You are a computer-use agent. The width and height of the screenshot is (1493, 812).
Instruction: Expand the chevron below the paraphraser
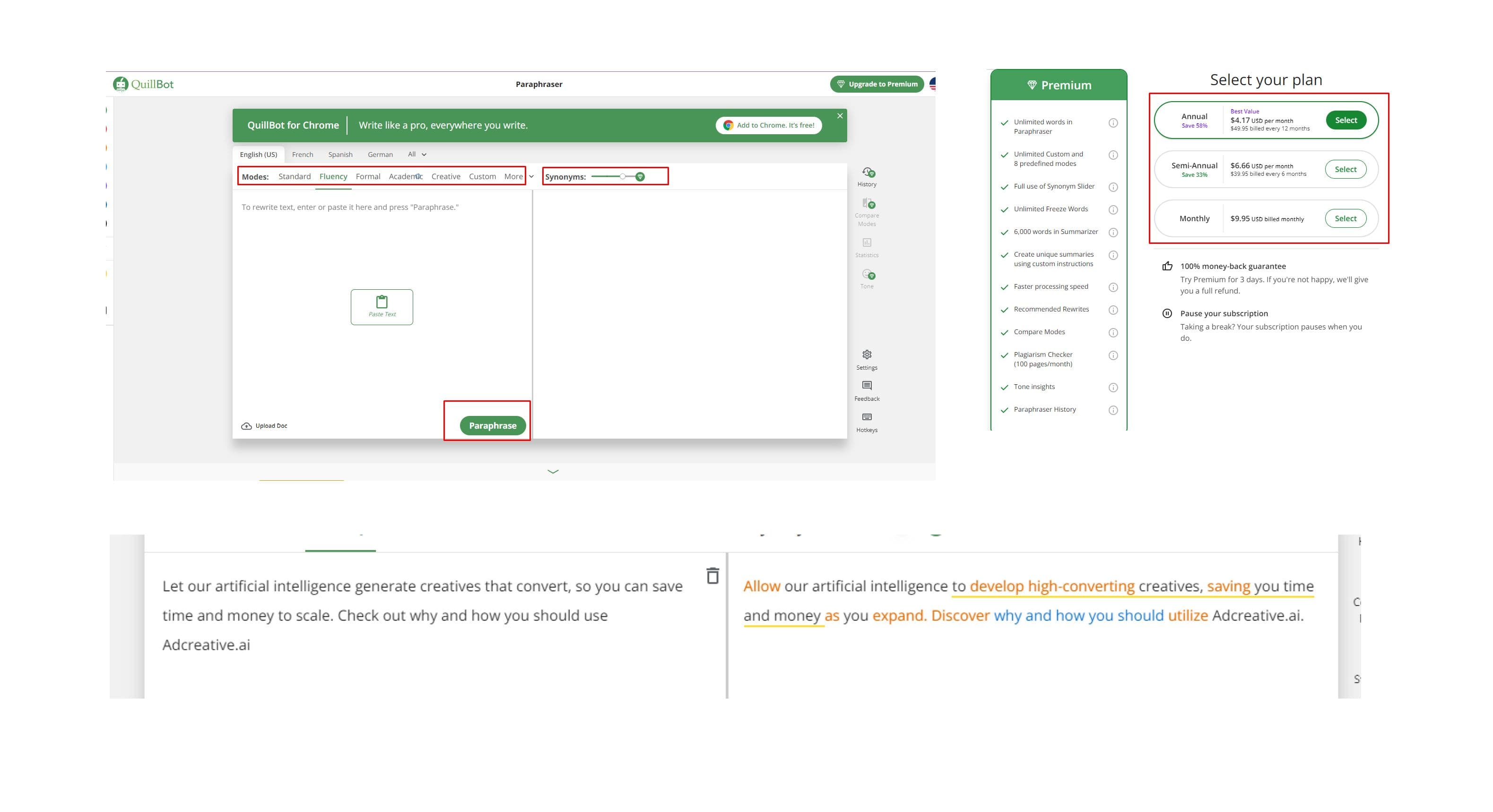tap(553, 472)
